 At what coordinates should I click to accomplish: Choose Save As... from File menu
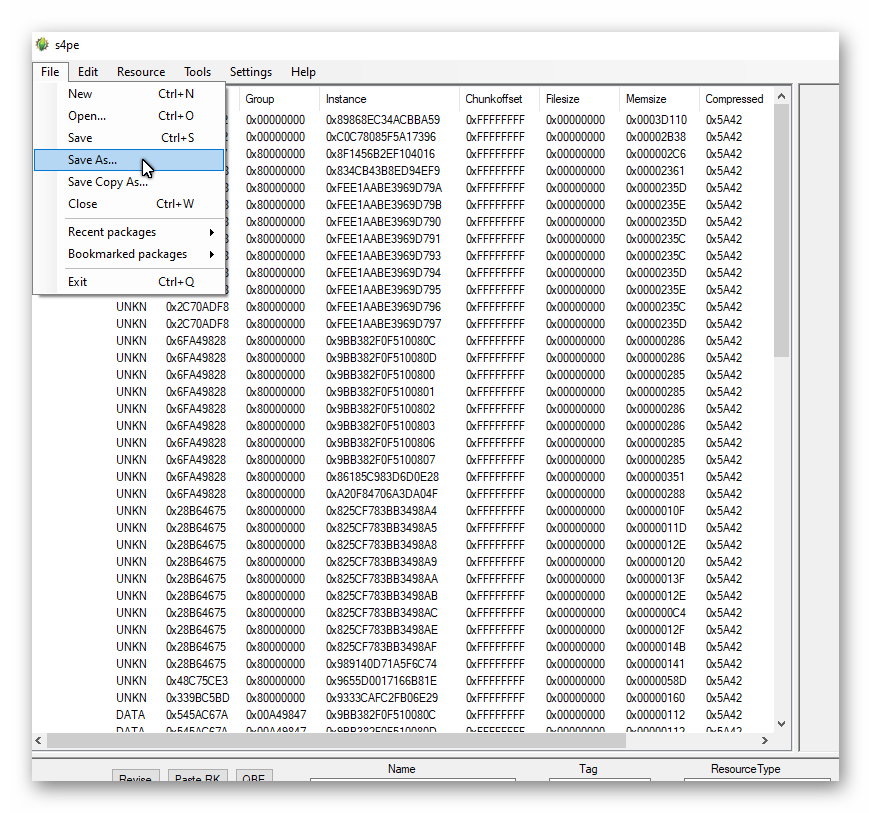coord(92,160)
